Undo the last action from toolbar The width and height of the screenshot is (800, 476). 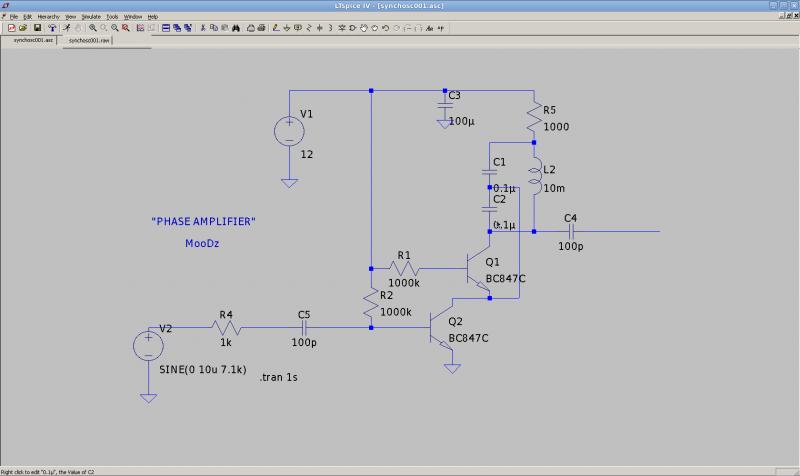pyautogui.click(x=386, y=28)
